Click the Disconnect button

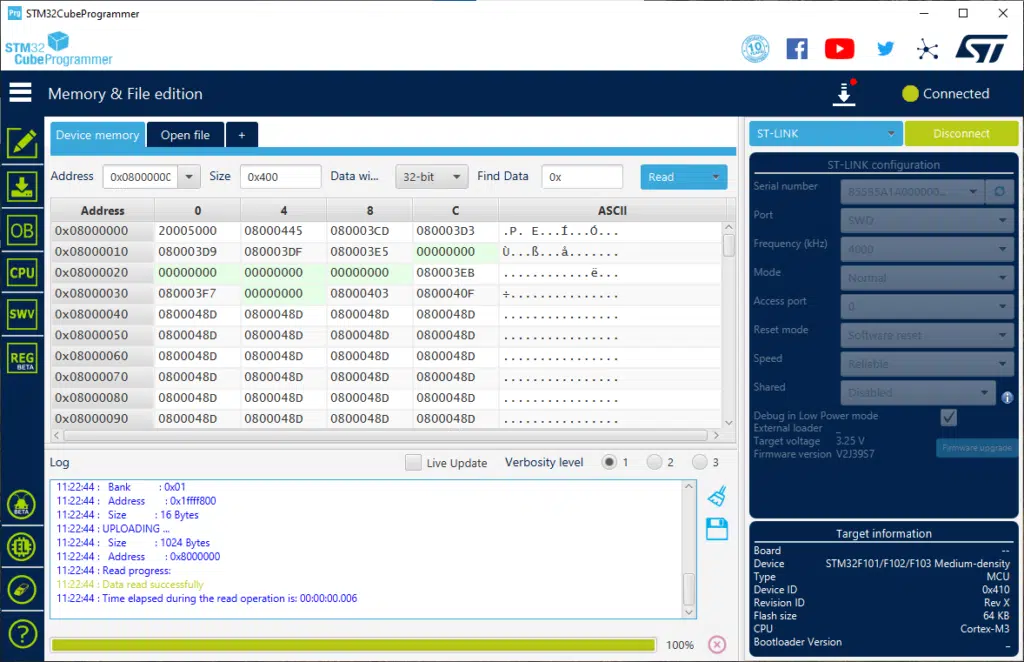[961, 133]
